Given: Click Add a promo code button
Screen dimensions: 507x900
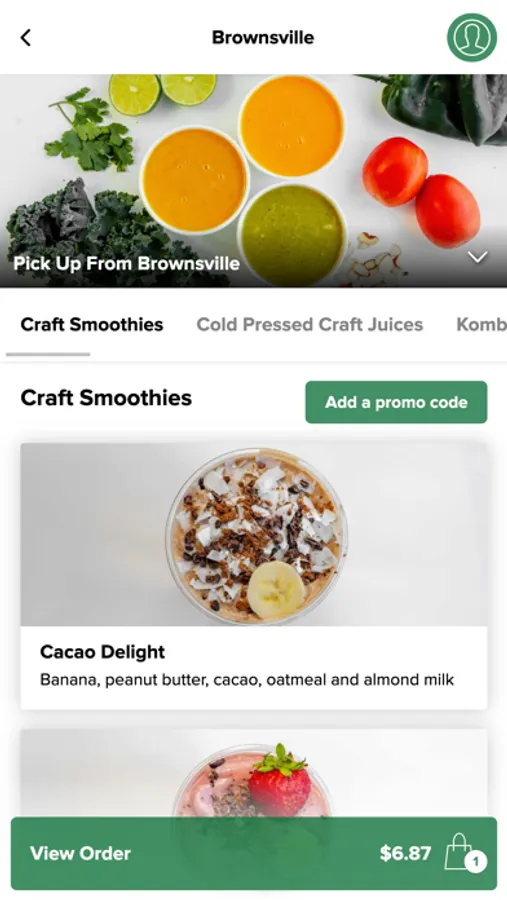Looking at the screenshot, I should tap(396, 402).
